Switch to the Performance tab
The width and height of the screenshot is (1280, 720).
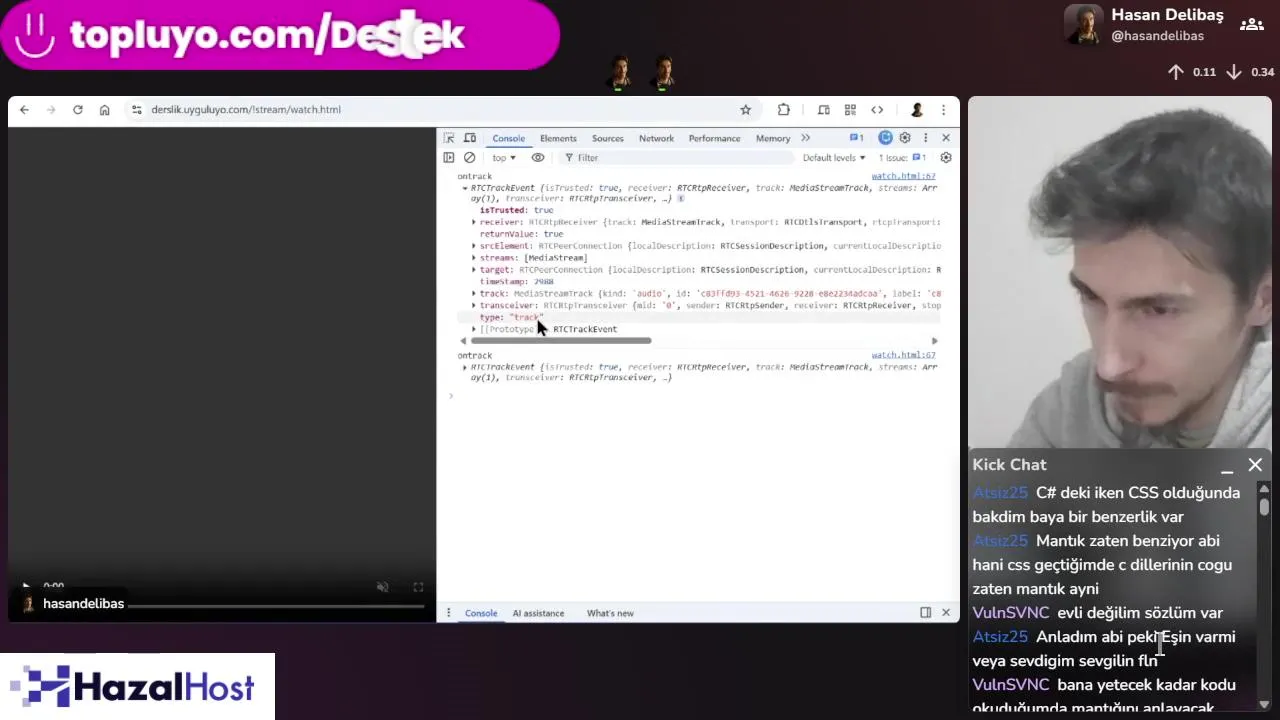coord(714,138)
